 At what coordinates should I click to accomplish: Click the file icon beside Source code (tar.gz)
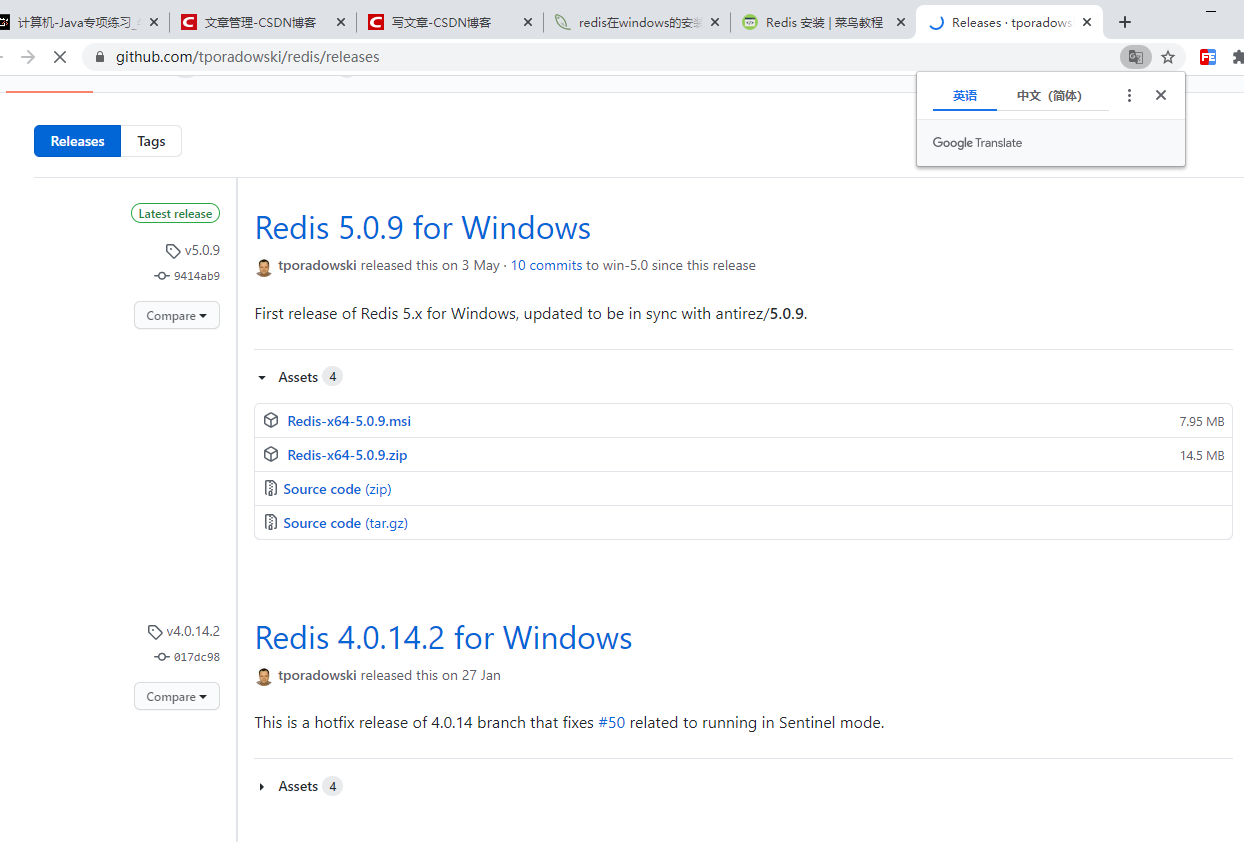(x=270, y=522)
